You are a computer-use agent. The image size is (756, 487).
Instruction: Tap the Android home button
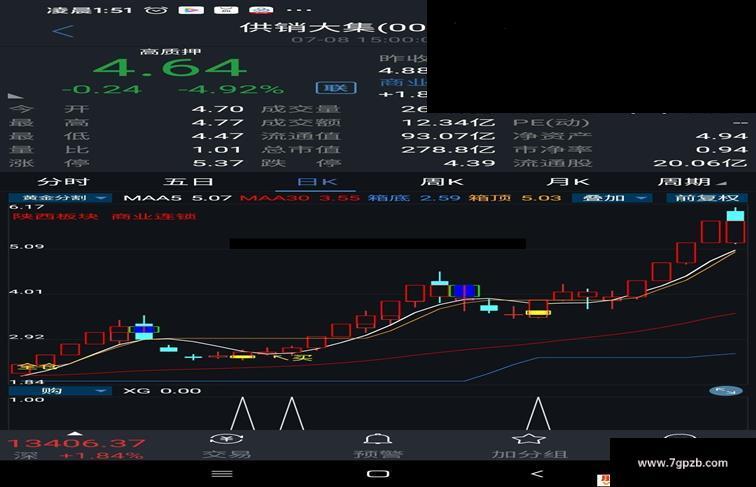click(378, 474)
